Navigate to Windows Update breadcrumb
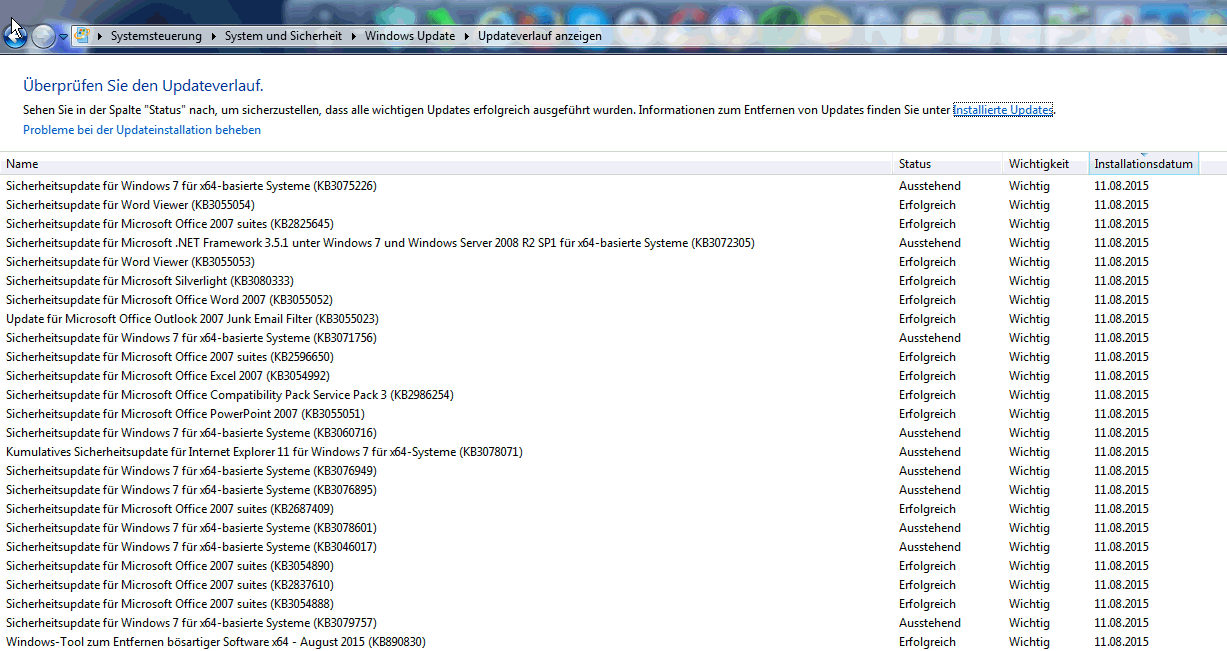The image size is (1227, 651). pos(409,36)
